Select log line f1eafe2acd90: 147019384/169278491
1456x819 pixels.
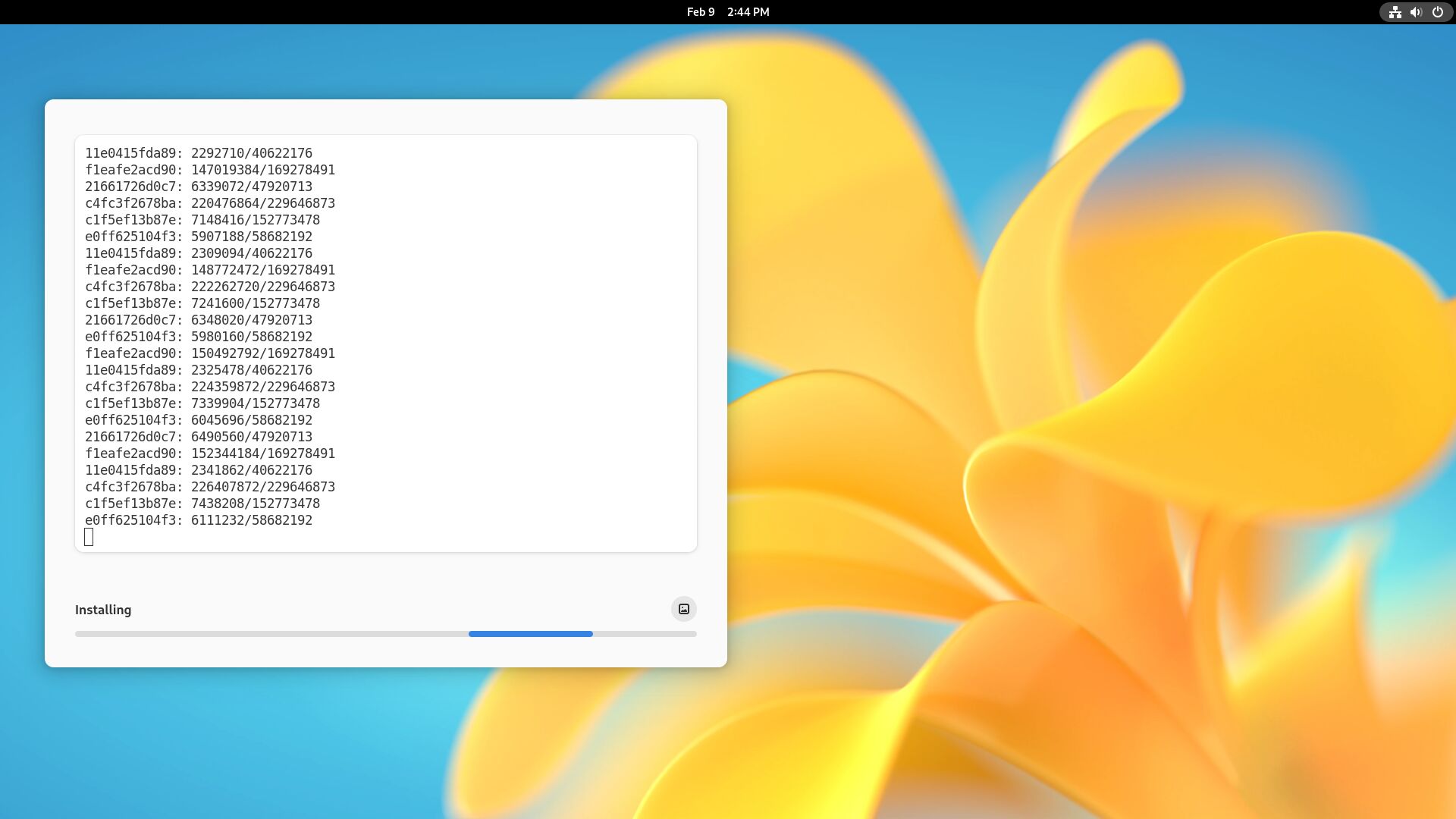click(x=210, y=170)
